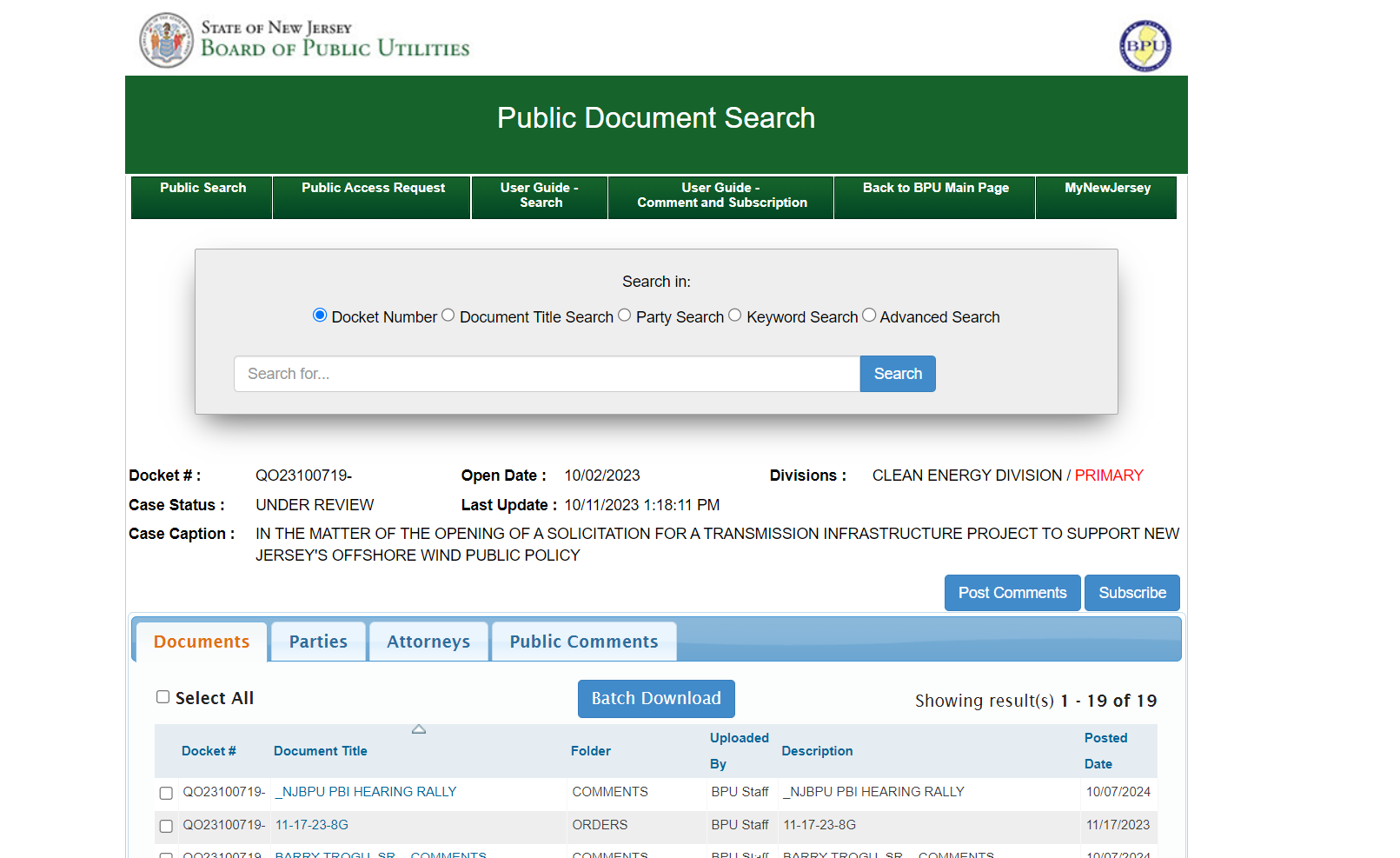Click the sort arrow above Document Title
The image size is (1400, 858).
click(419, 729)
